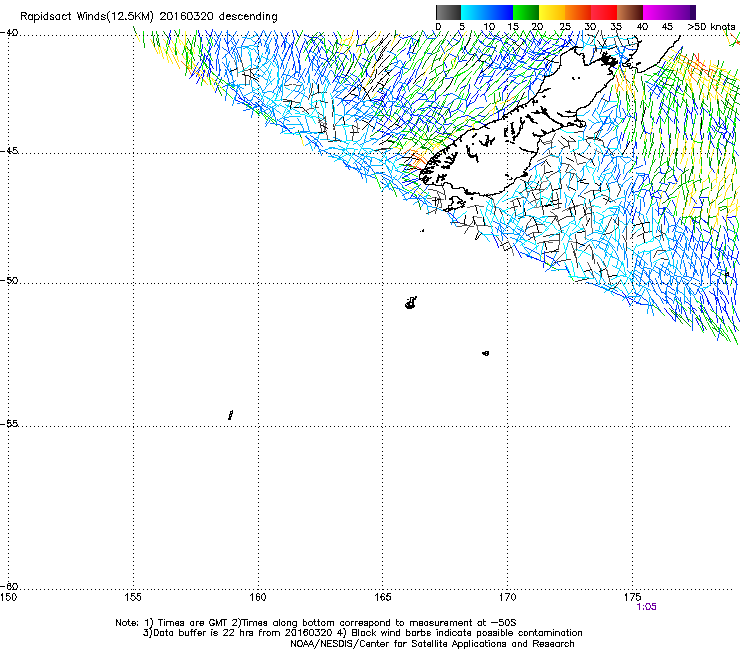This screenshot has width=740, height=650.
Task: Click the purple '1:05' pass time label
Action: (x=646, y=607)
